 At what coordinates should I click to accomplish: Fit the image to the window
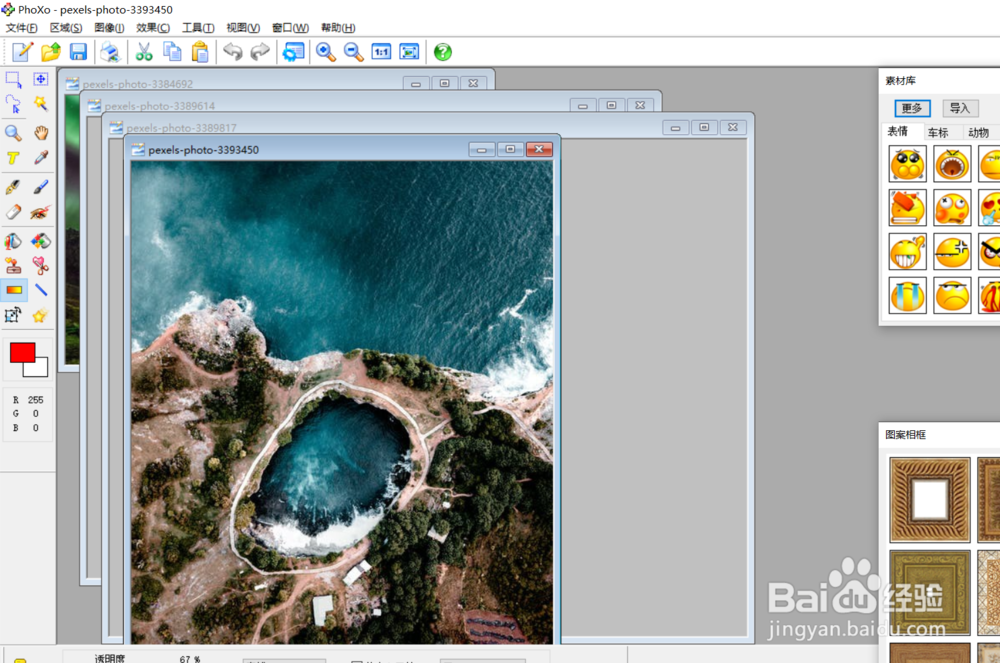tap(409, 52)
